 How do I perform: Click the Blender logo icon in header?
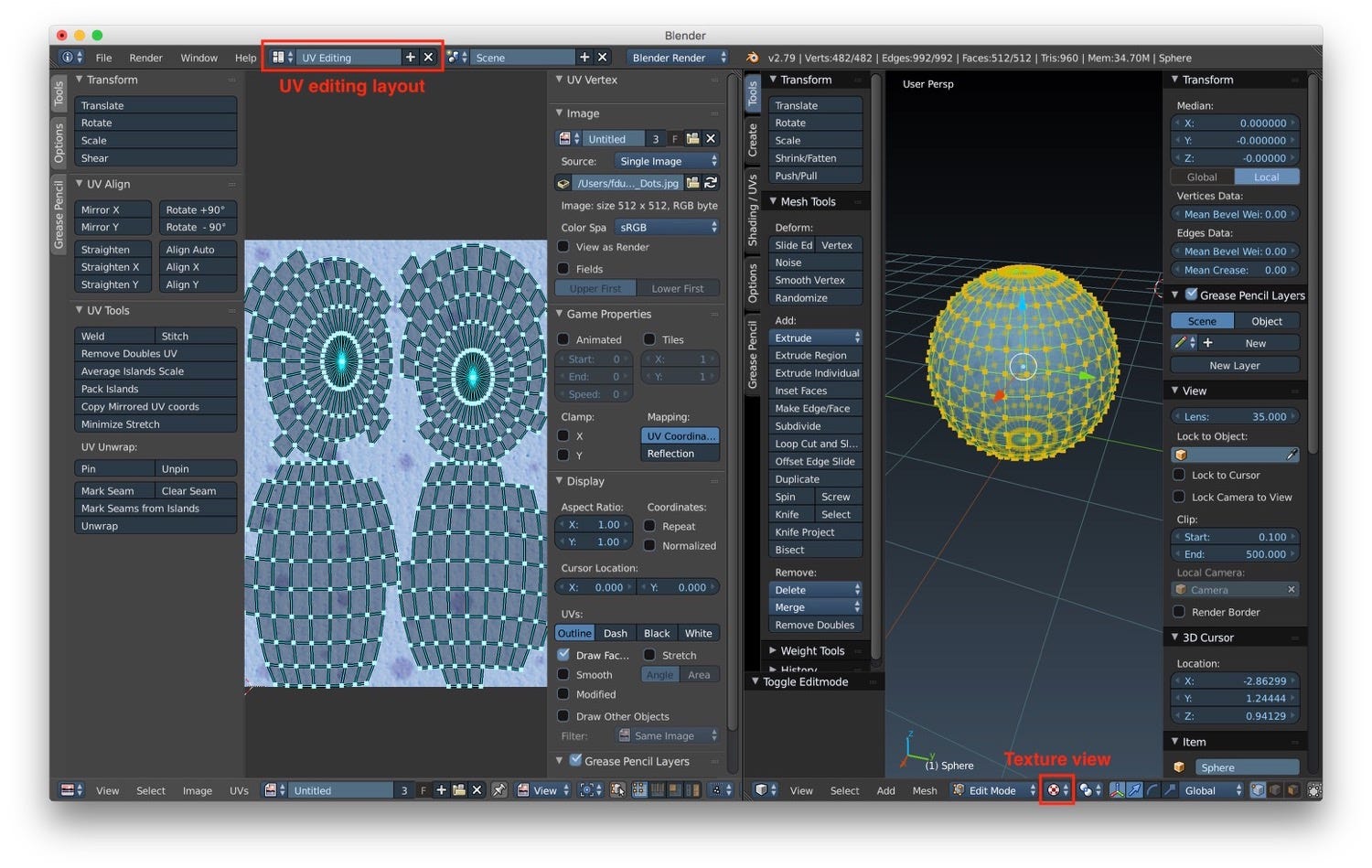pos(753,58)
